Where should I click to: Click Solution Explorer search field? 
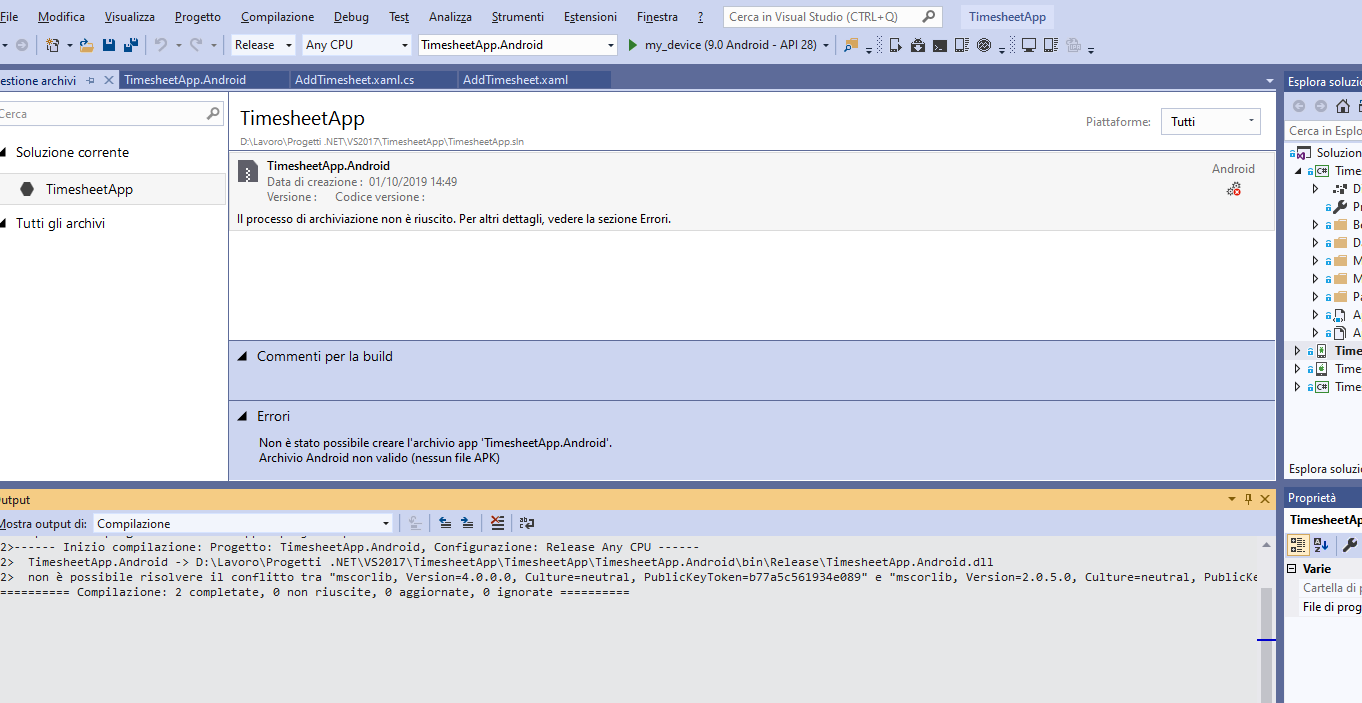(x=1324, y=131)
